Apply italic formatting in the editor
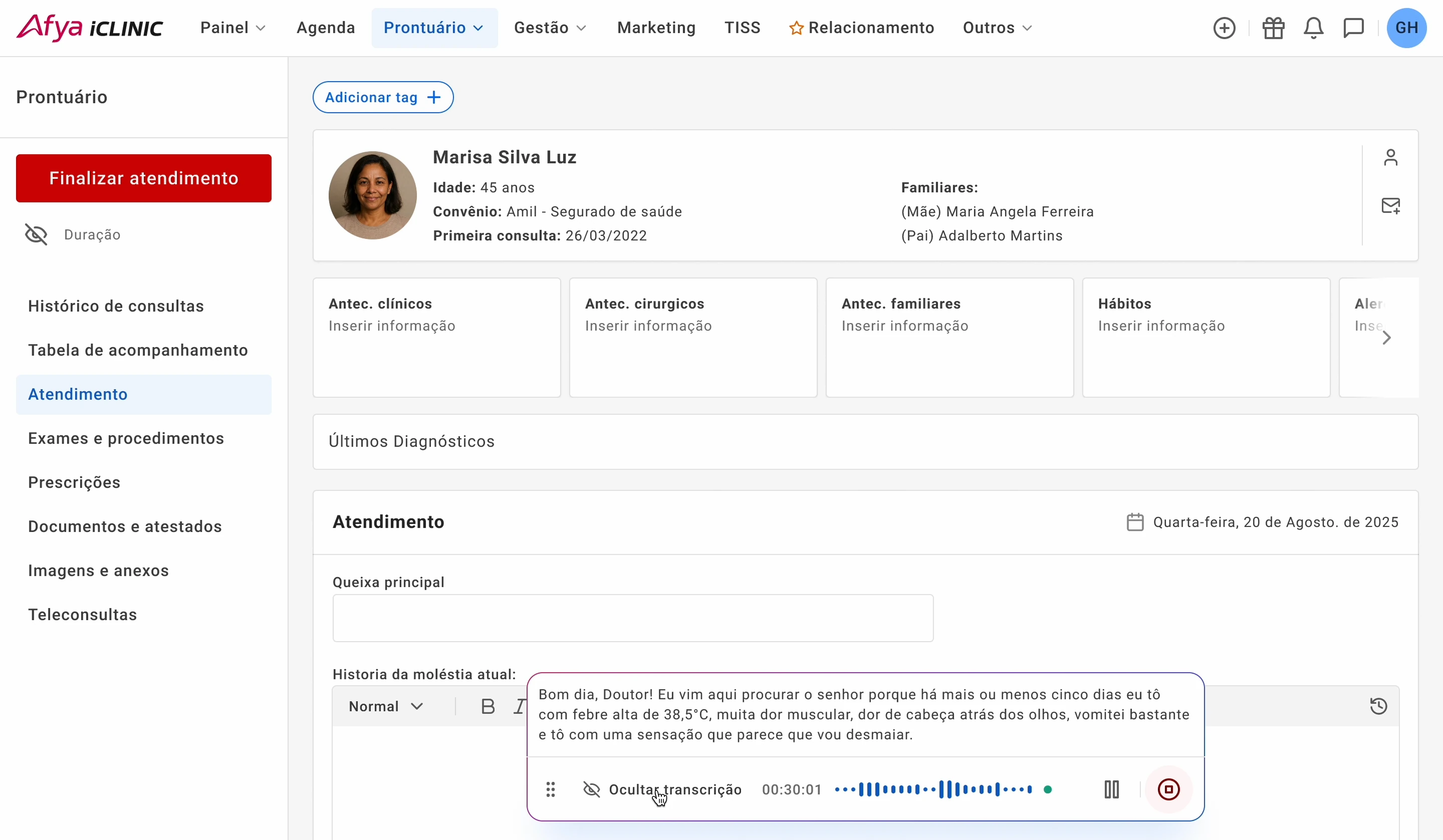Screen dimensions: 1443x840 pyautogui.click(x=520, y=707)
